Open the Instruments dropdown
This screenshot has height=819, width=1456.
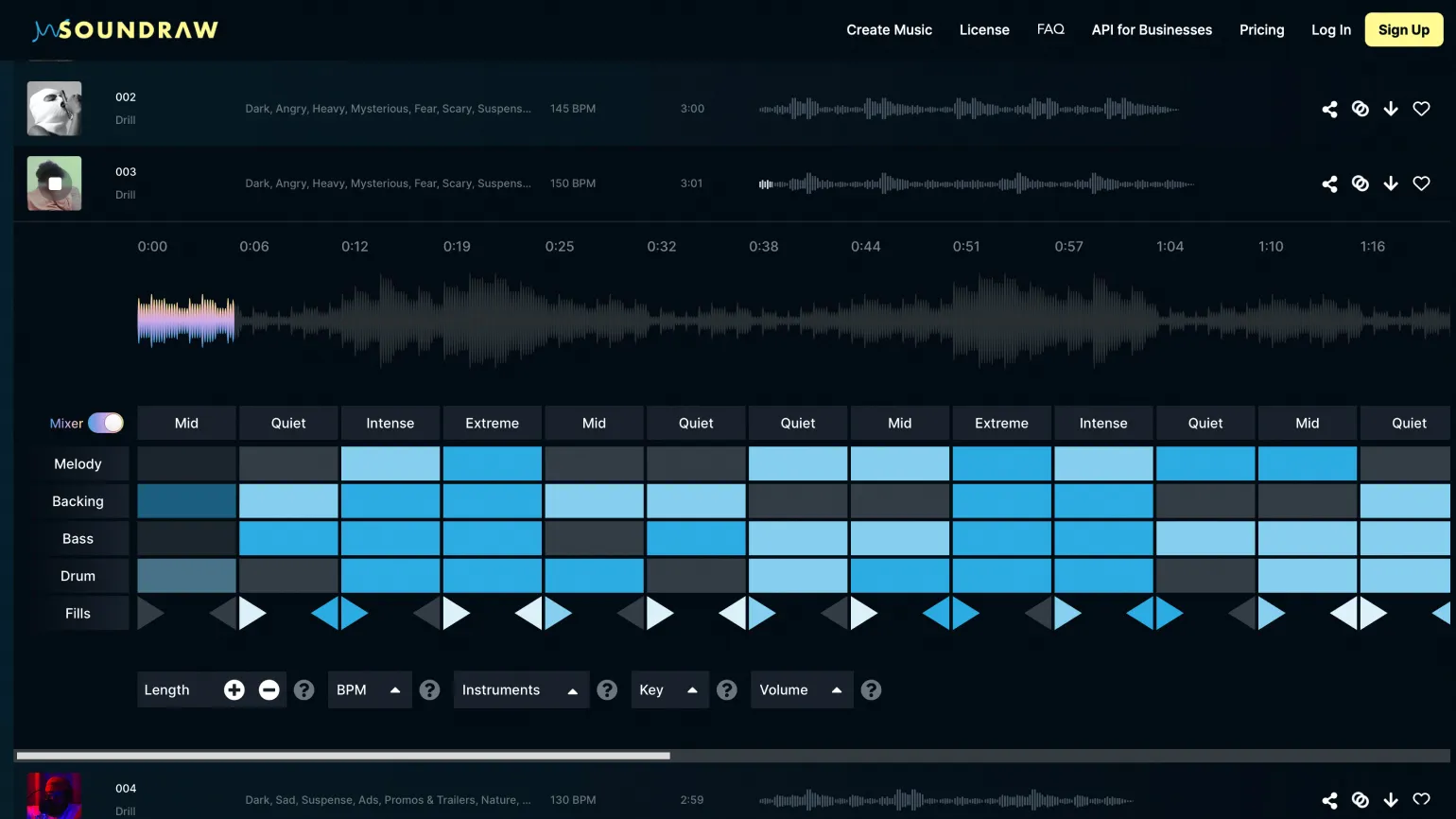(x=520, y=690)
